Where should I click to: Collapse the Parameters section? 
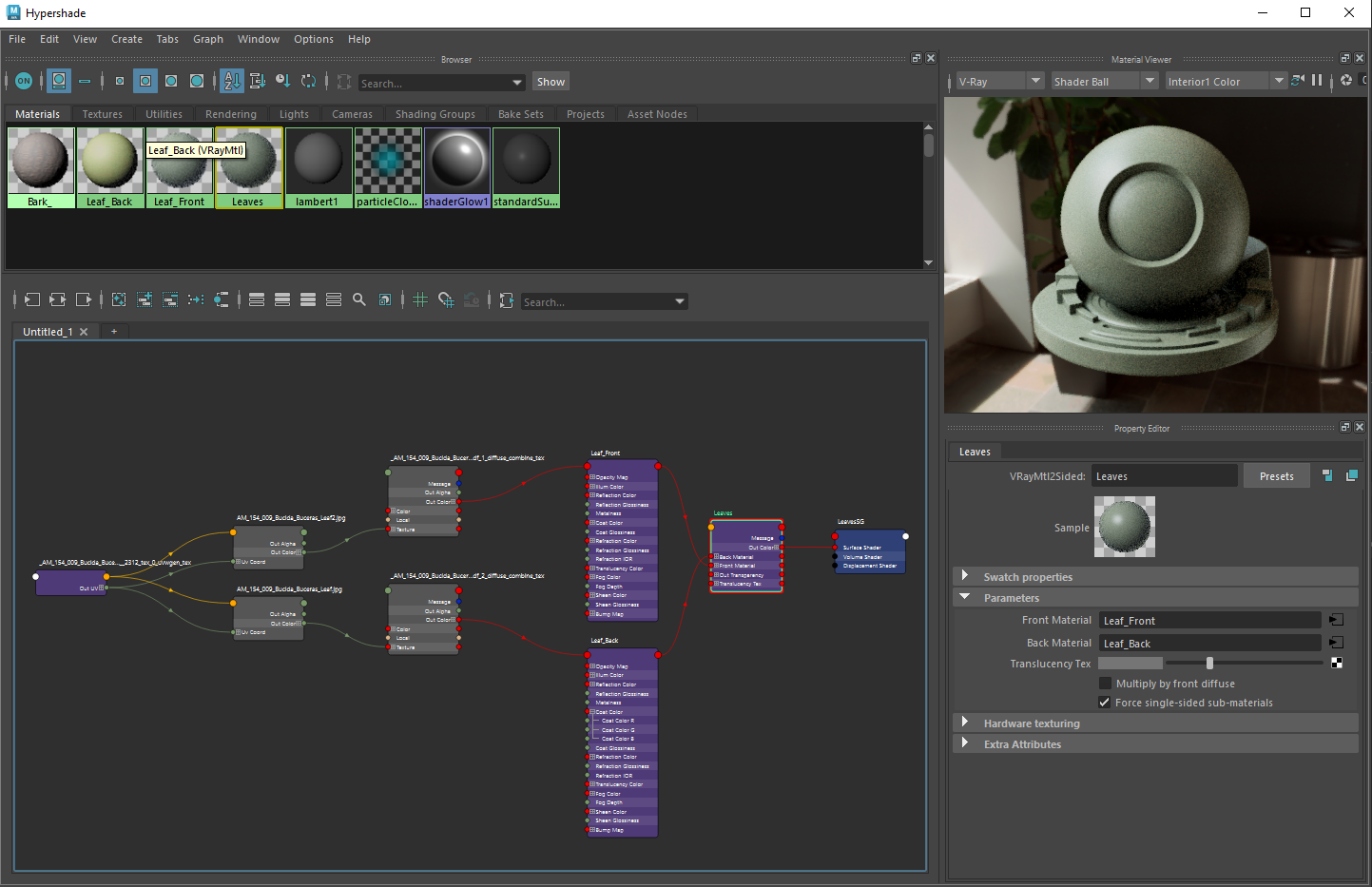tap(965, 597)
